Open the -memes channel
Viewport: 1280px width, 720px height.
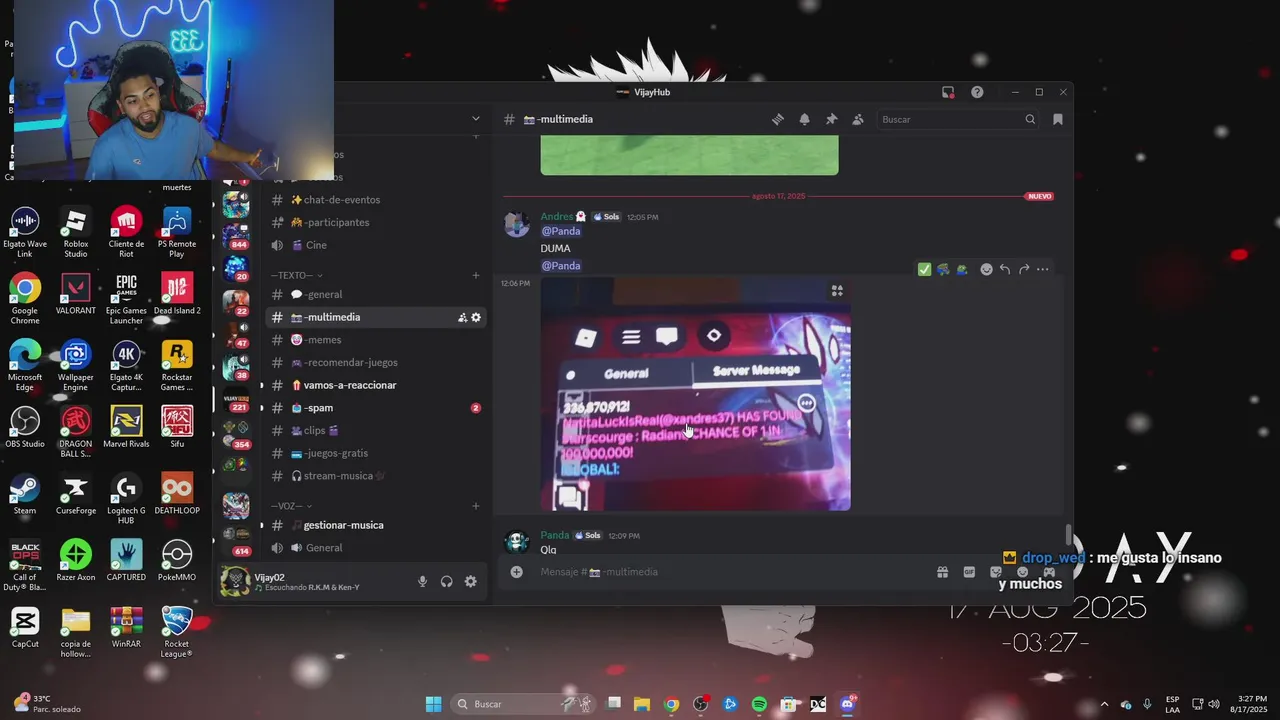click(x=377, y=340)
